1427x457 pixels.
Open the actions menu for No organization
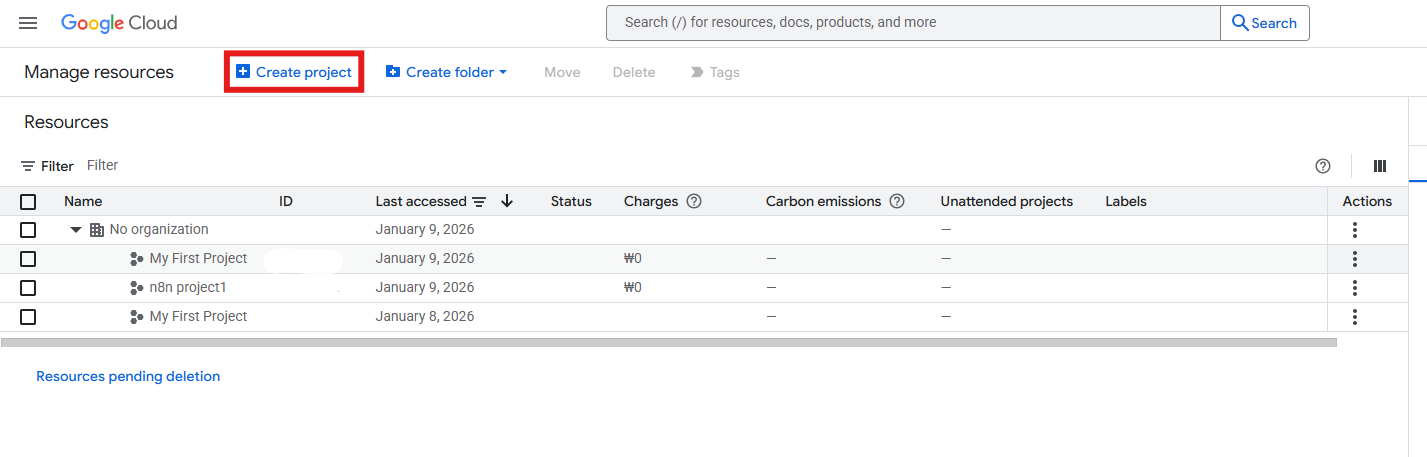click(x=1355, y=230)
